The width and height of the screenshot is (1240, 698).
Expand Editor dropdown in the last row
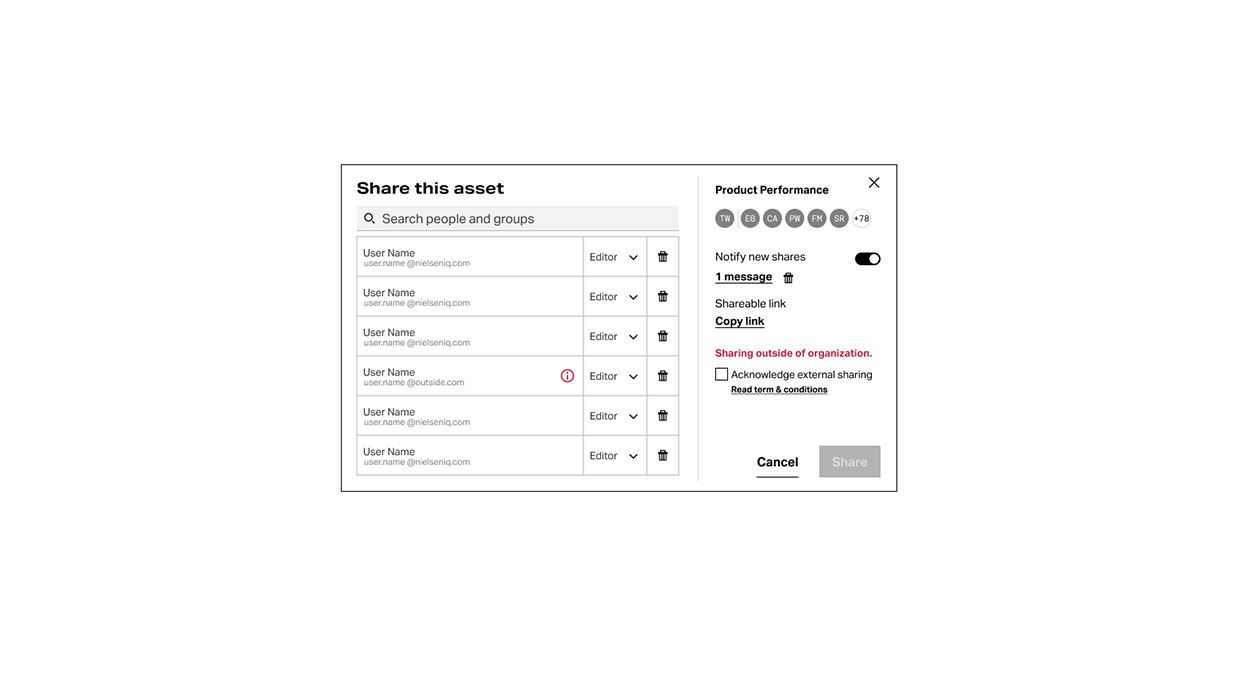[614, 455]
